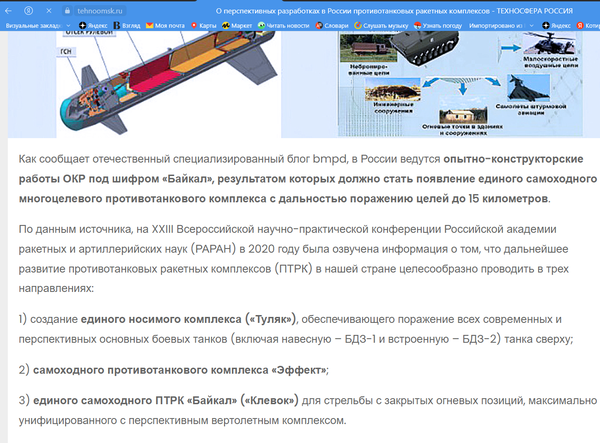This screenshot has height=443, width=600.
Task: Click the Небронированные цели truck picture
Action: (367, 47)
